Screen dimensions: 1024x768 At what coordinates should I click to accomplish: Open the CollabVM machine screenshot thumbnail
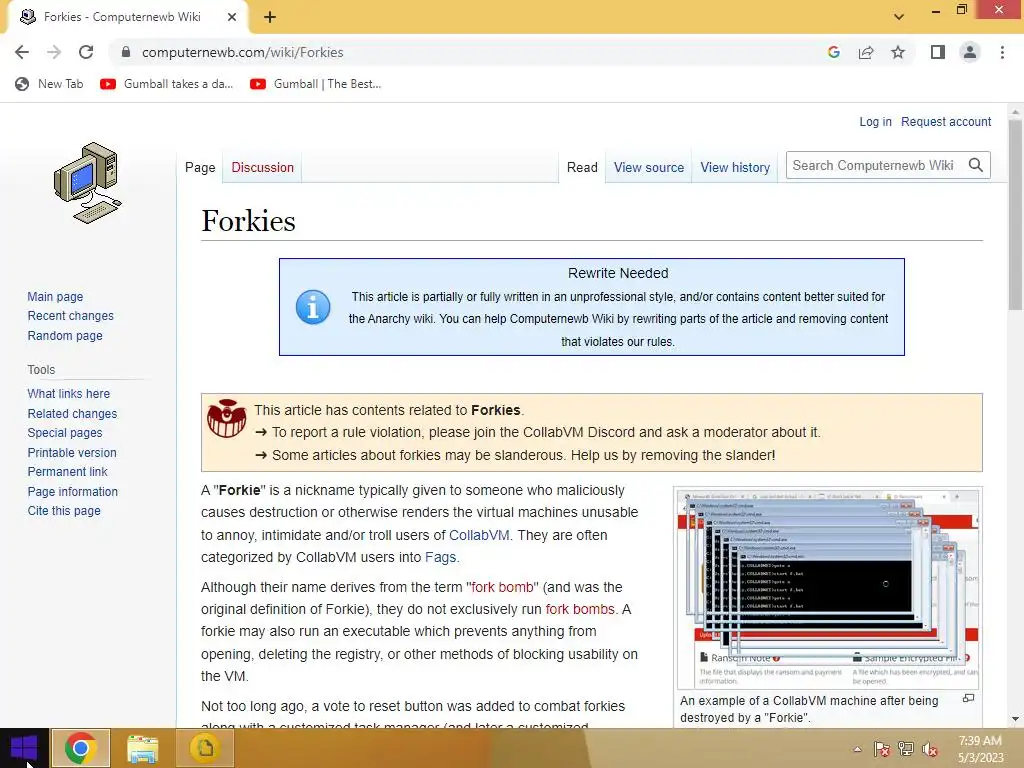pos(828,588)
